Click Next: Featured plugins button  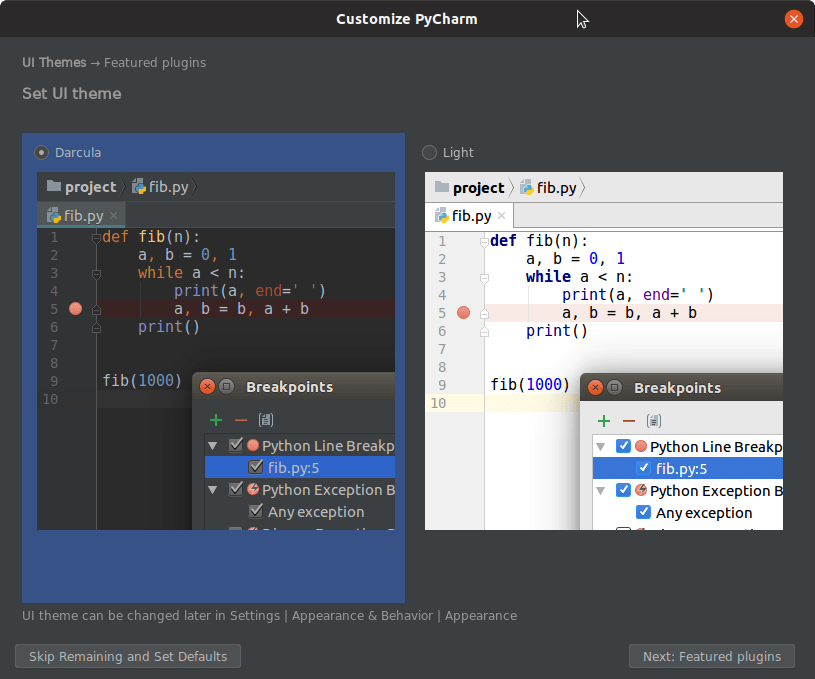(x=712, y=656)
